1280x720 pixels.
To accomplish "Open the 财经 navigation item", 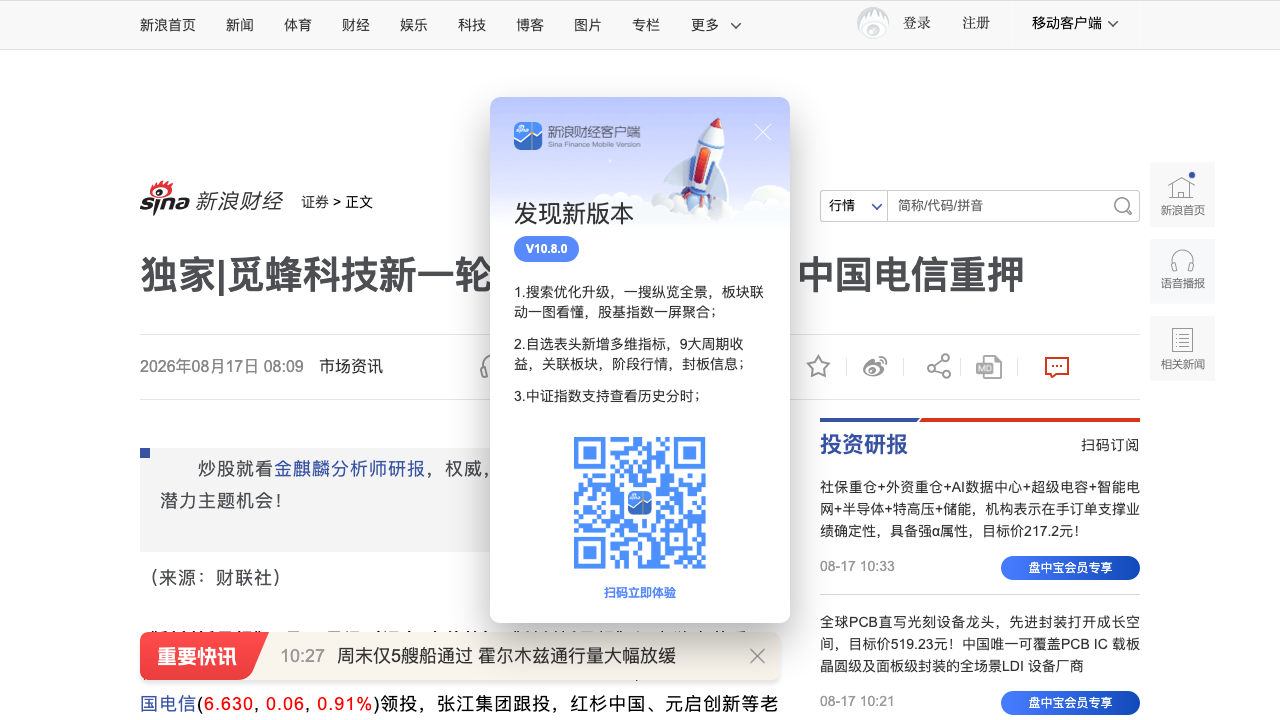I will click(356, 25).
